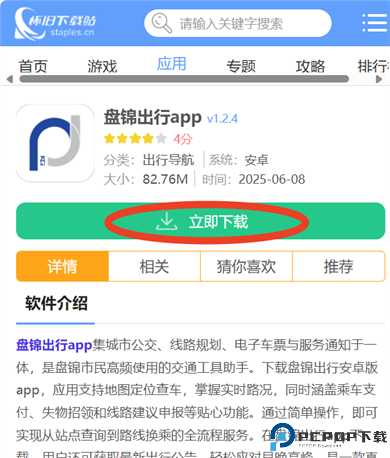Image resolution: width=390 pixels, height=458 pixels.
Task: Click the horizontal nav scrollbar thumb
Action: click(x=184, y=79)
